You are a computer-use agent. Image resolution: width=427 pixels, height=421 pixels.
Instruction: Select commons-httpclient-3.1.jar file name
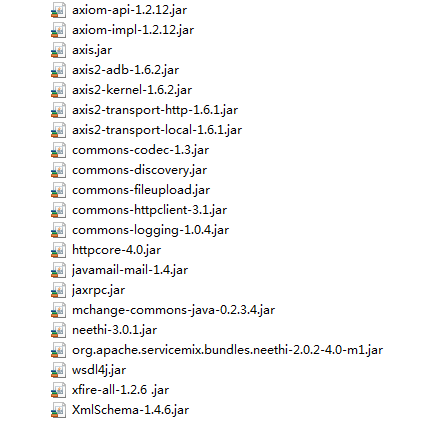click(149, 210)
